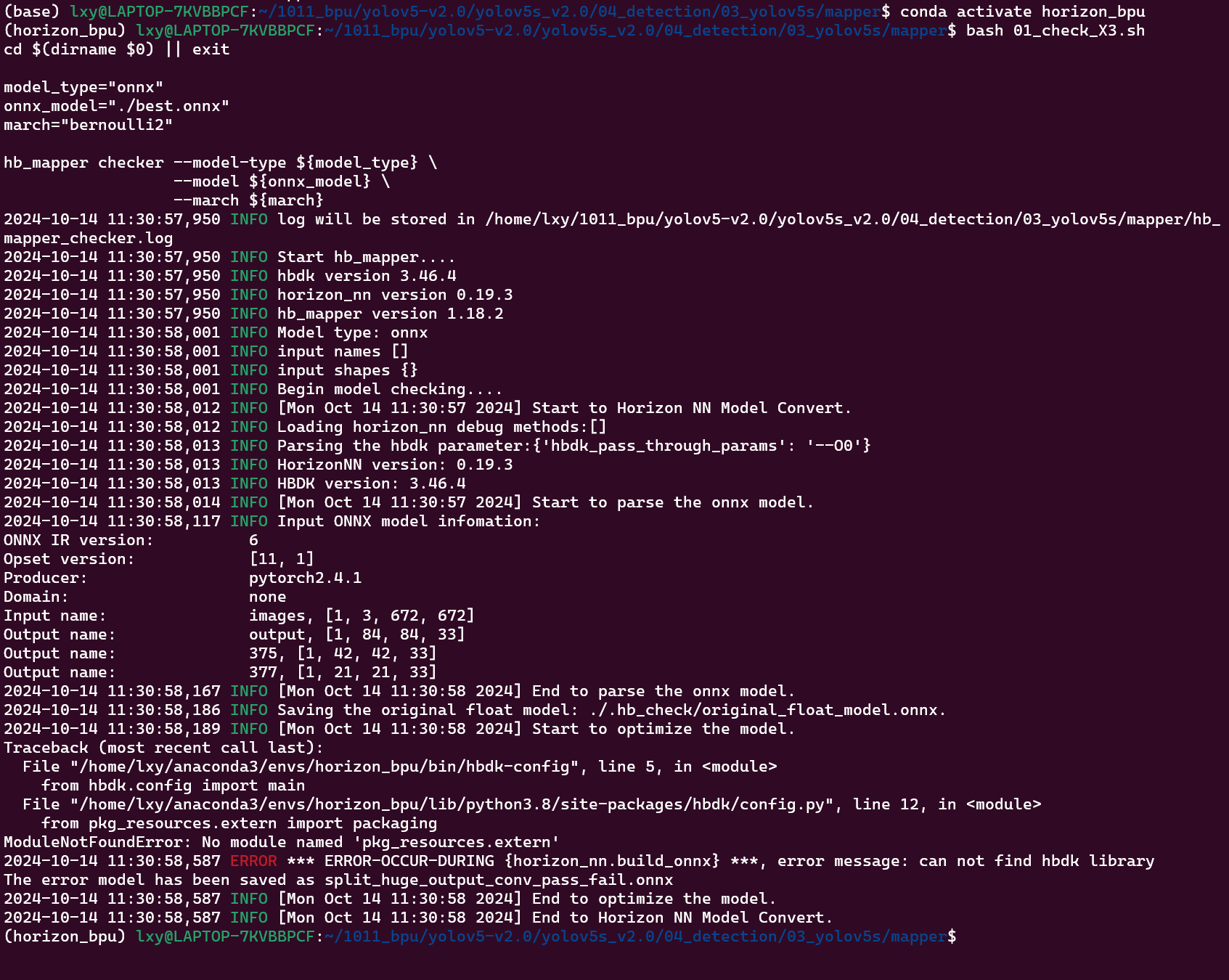Click the march="bernoulli2" line
Screen dimensions: 1229x980
[x=88, y=125]
